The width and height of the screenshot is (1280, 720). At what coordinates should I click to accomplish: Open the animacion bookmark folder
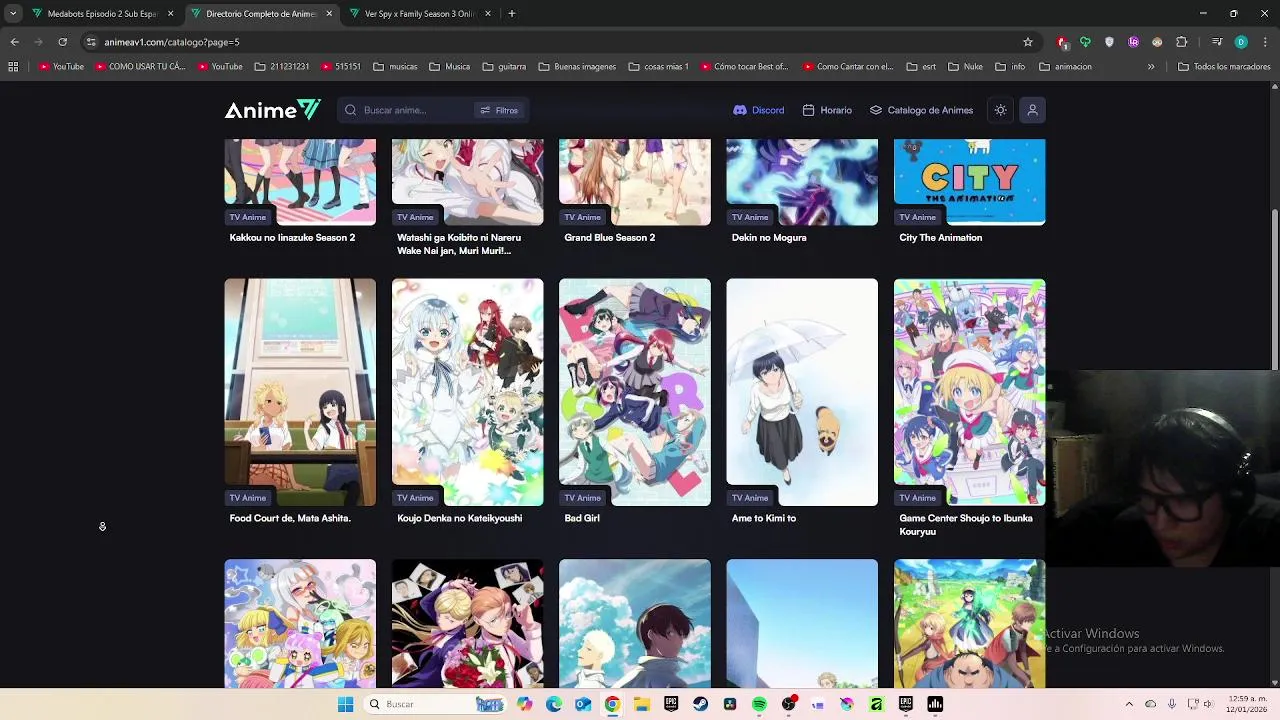tap(1065, 67)
